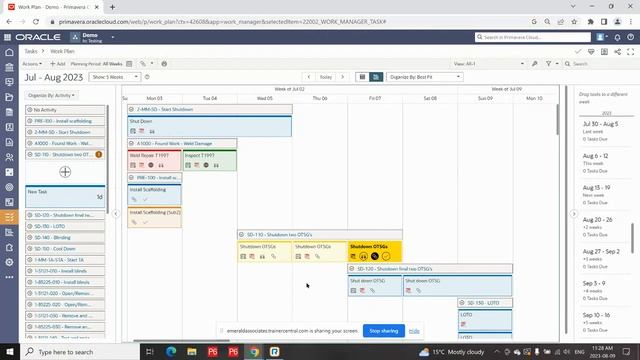The image size is (640, 360).
Task: Open the Actions dropdown menu
Action: pyautogui.click(x=32, y=64)
